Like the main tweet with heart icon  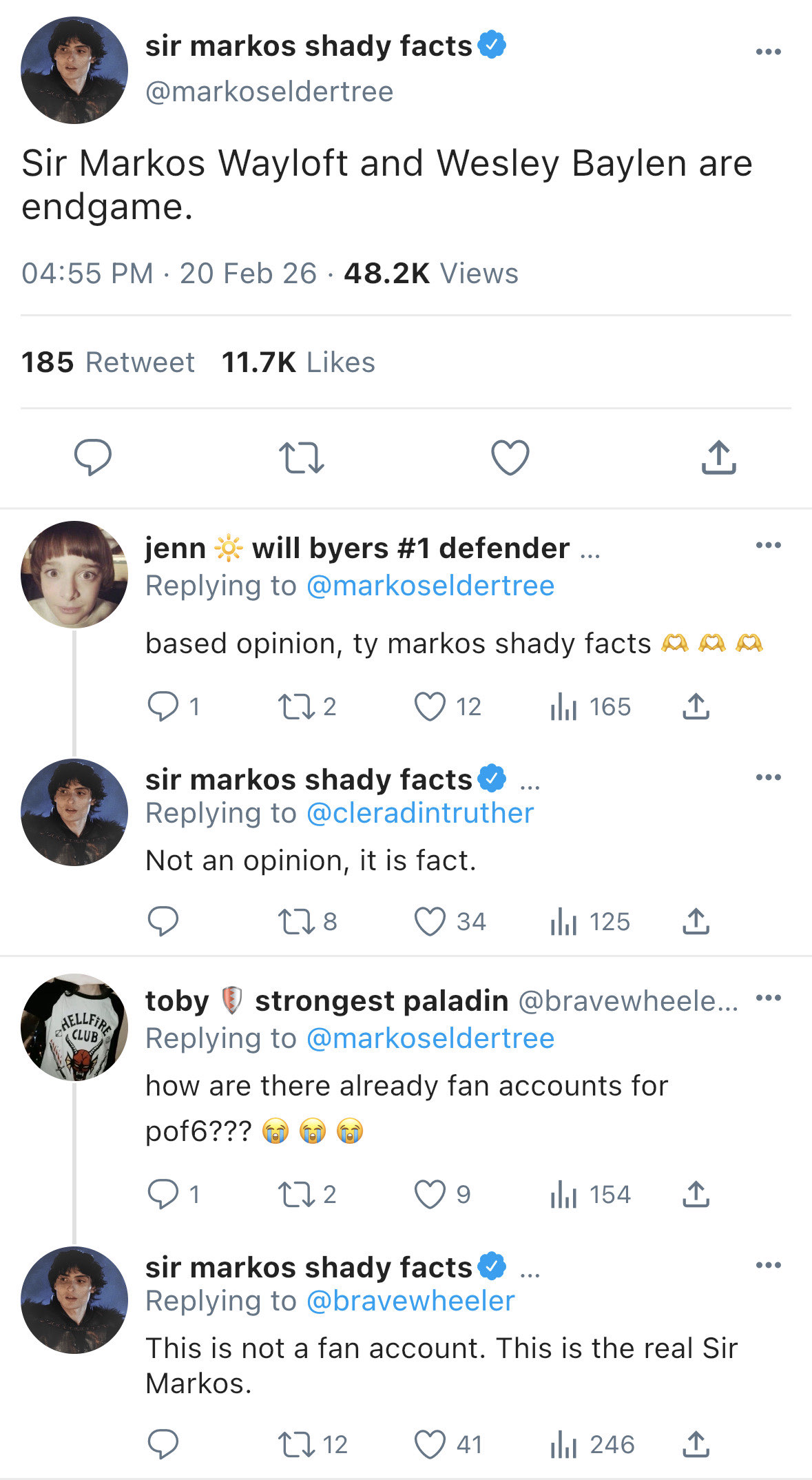click(x=510, y=458)
